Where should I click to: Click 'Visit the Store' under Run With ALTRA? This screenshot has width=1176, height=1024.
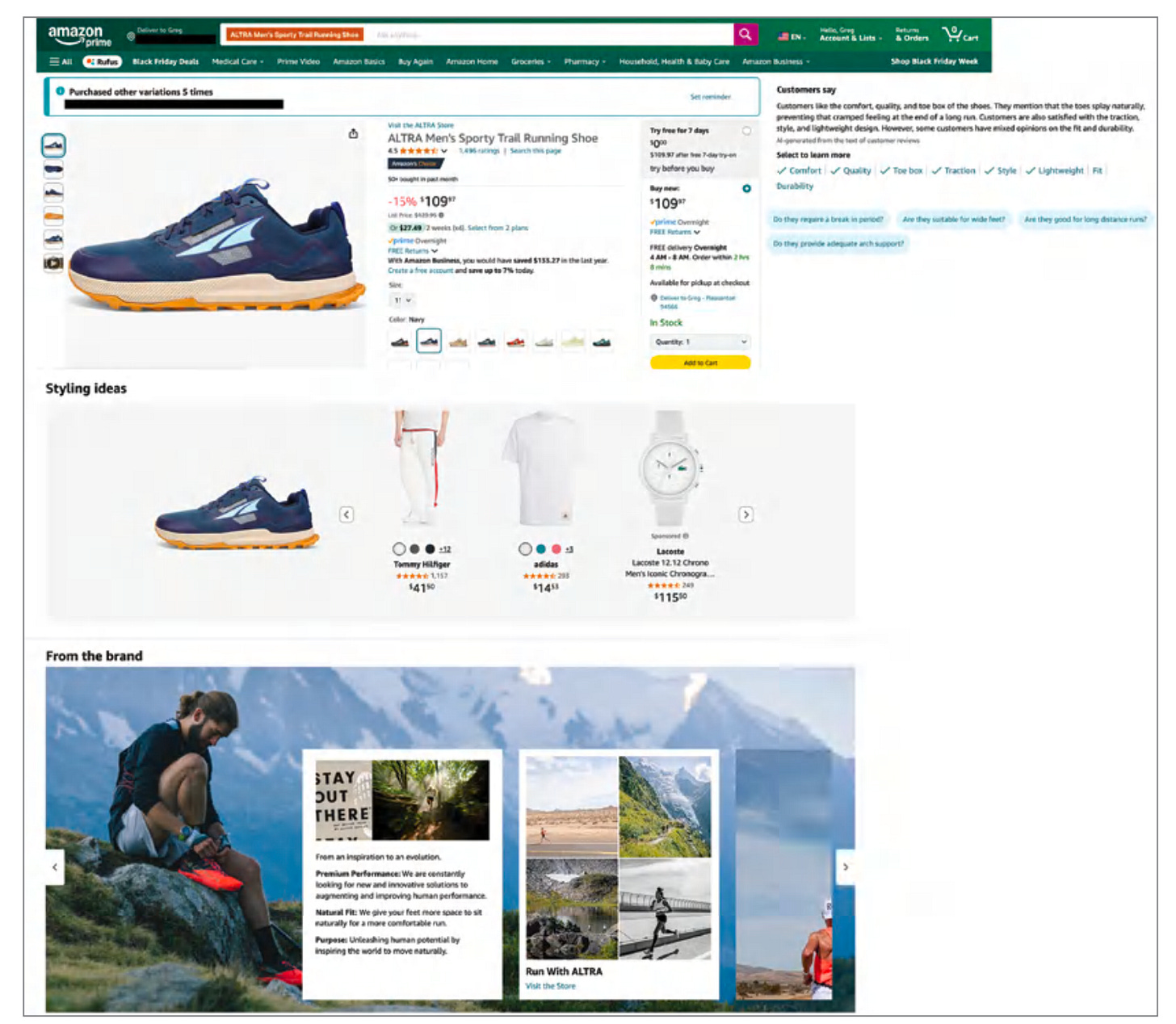pos(550,986)
